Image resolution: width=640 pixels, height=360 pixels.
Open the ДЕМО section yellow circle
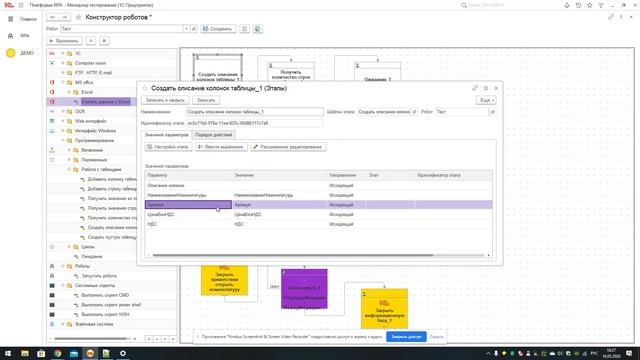(11, 53)
